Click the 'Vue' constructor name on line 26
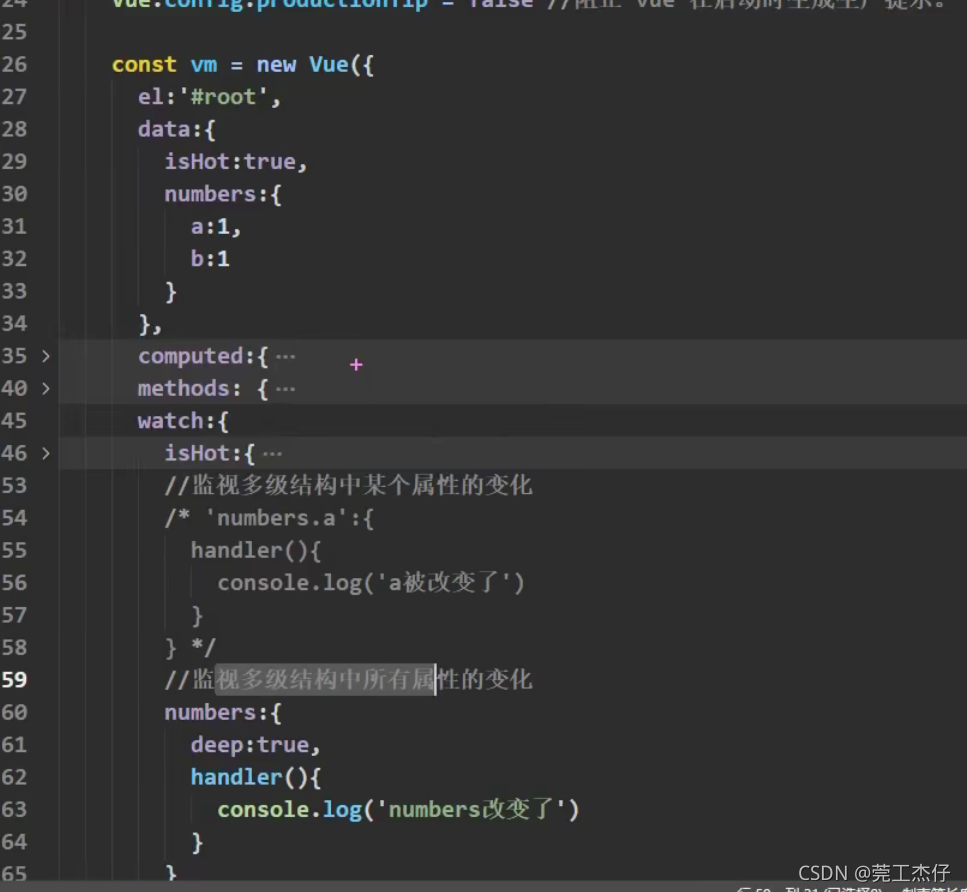The height and width of the screenshot is (892, 967). click(329, 64)
